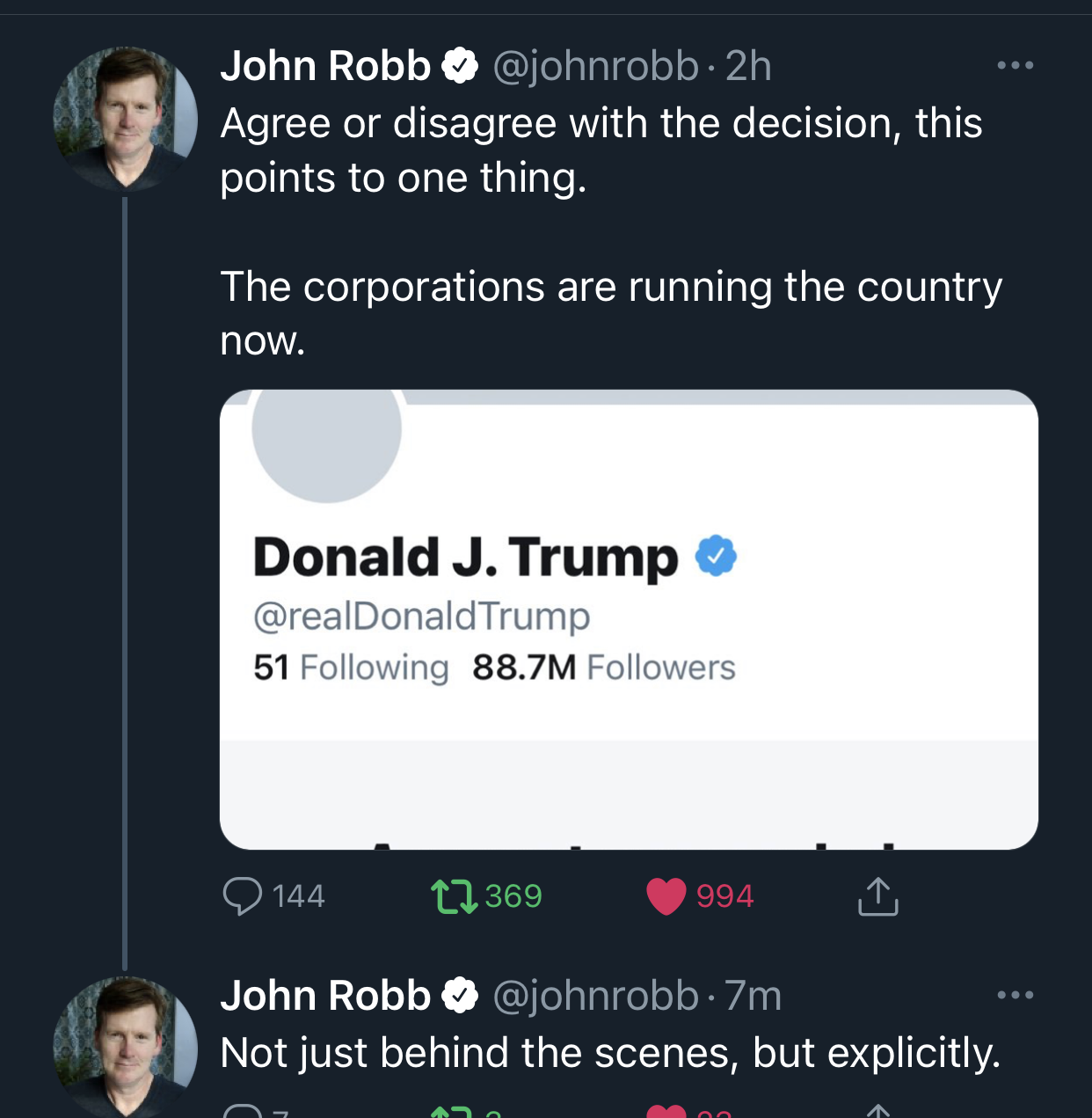Unlike the first tweet with 994 likes
1092x1118 pixels.
666,896
